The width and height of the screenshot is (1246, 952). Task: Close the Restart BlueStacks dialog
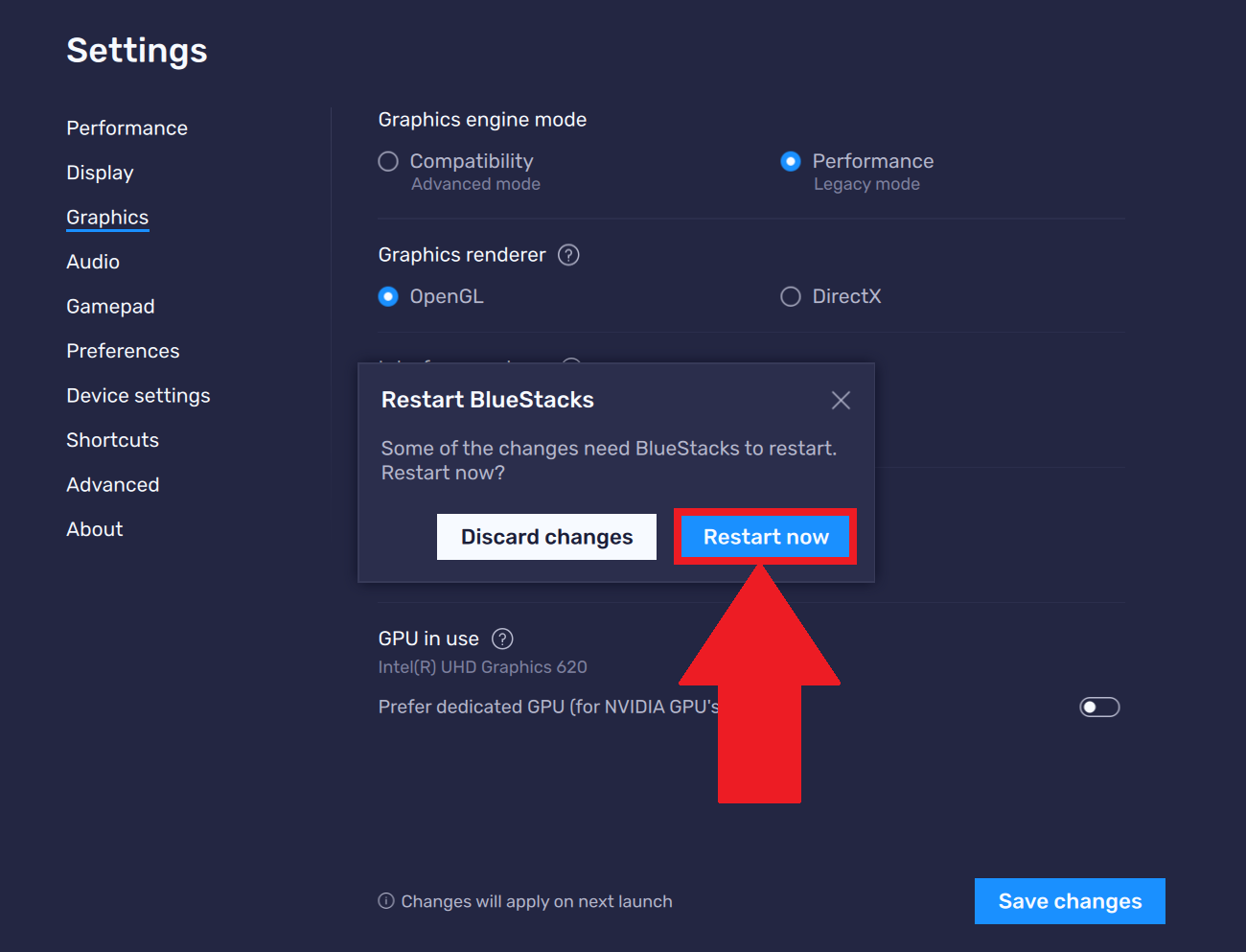841,401
